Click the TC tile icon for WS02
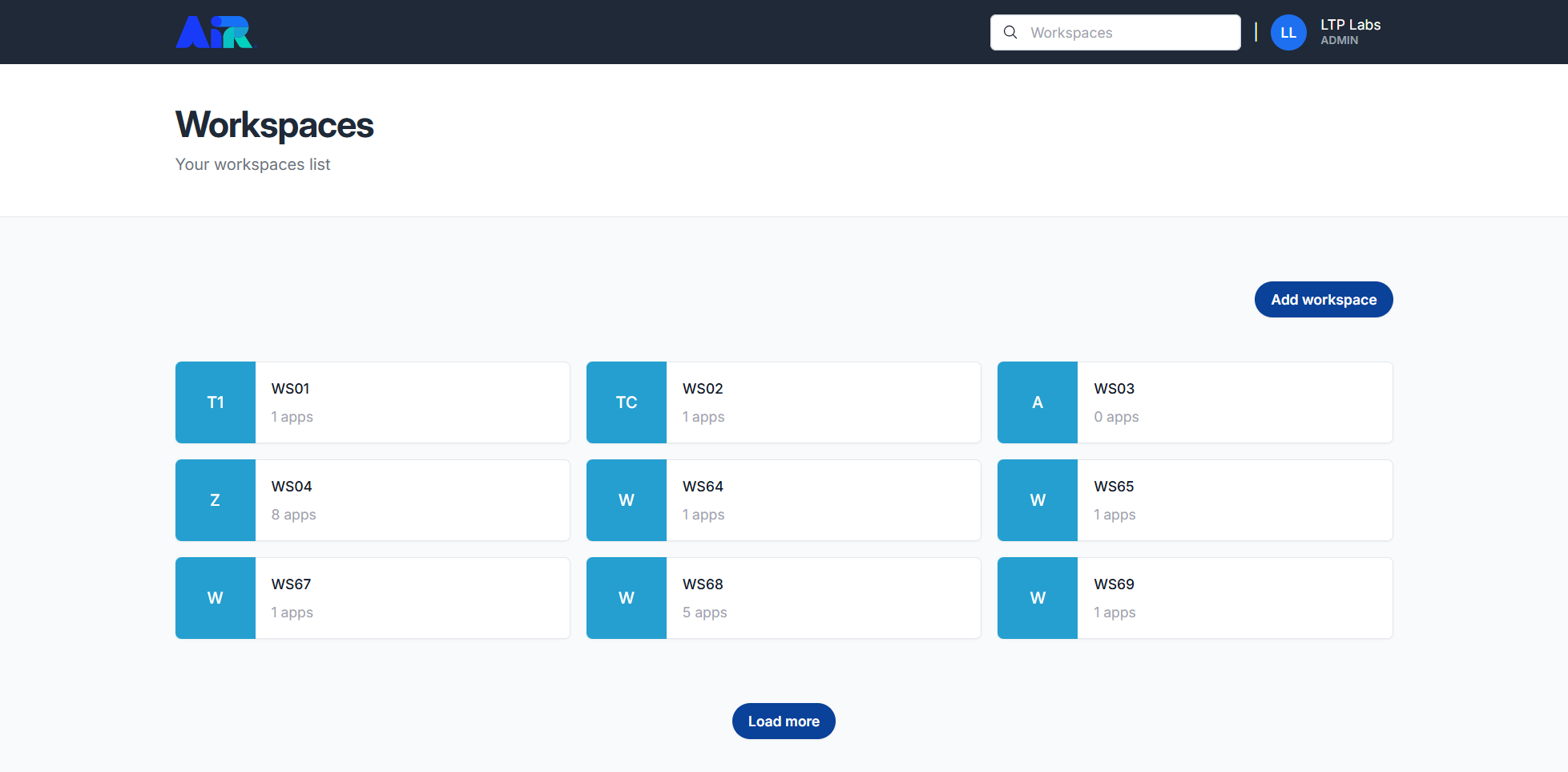Viewport: 1568px width, 772px height. [x=626, y=402]
